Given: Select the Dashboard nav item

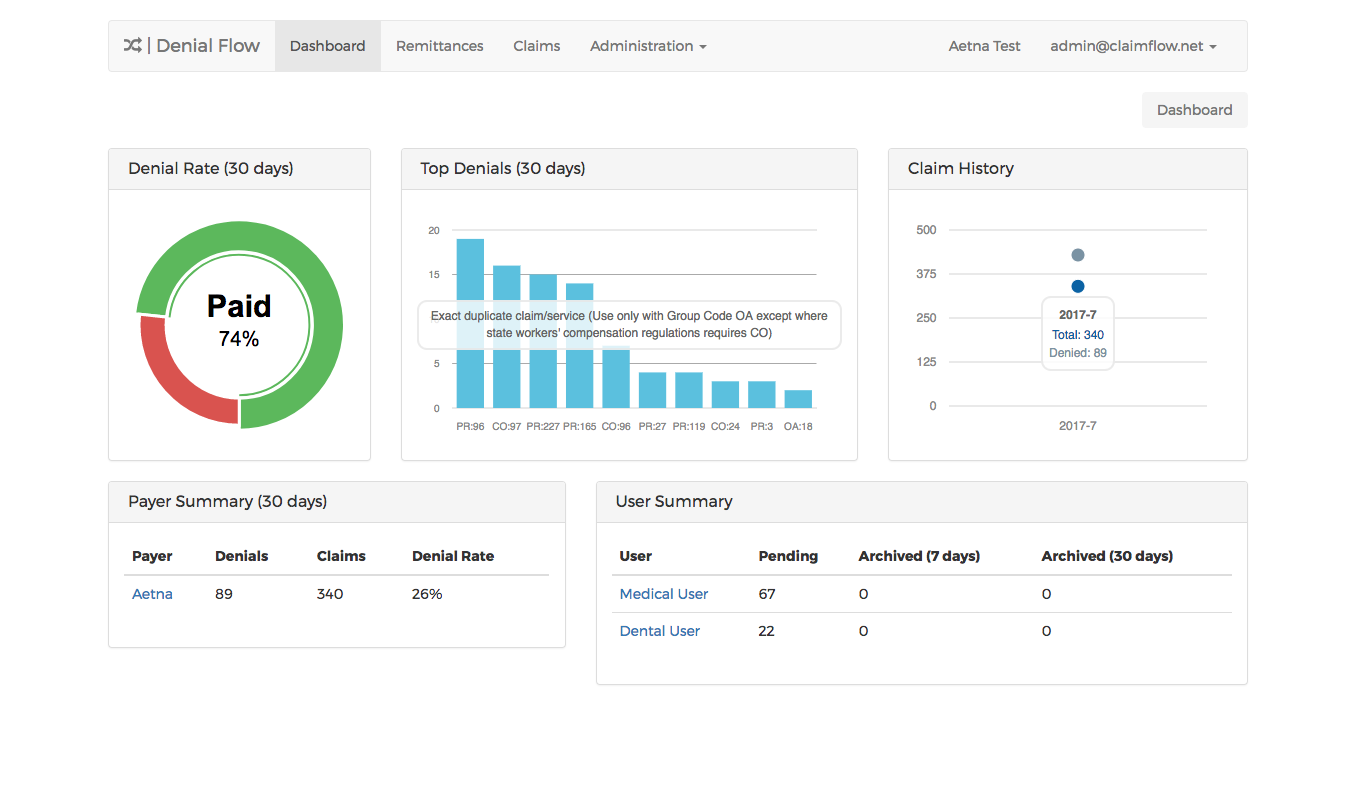Looking at the screenshot, I should coord(327,46).
